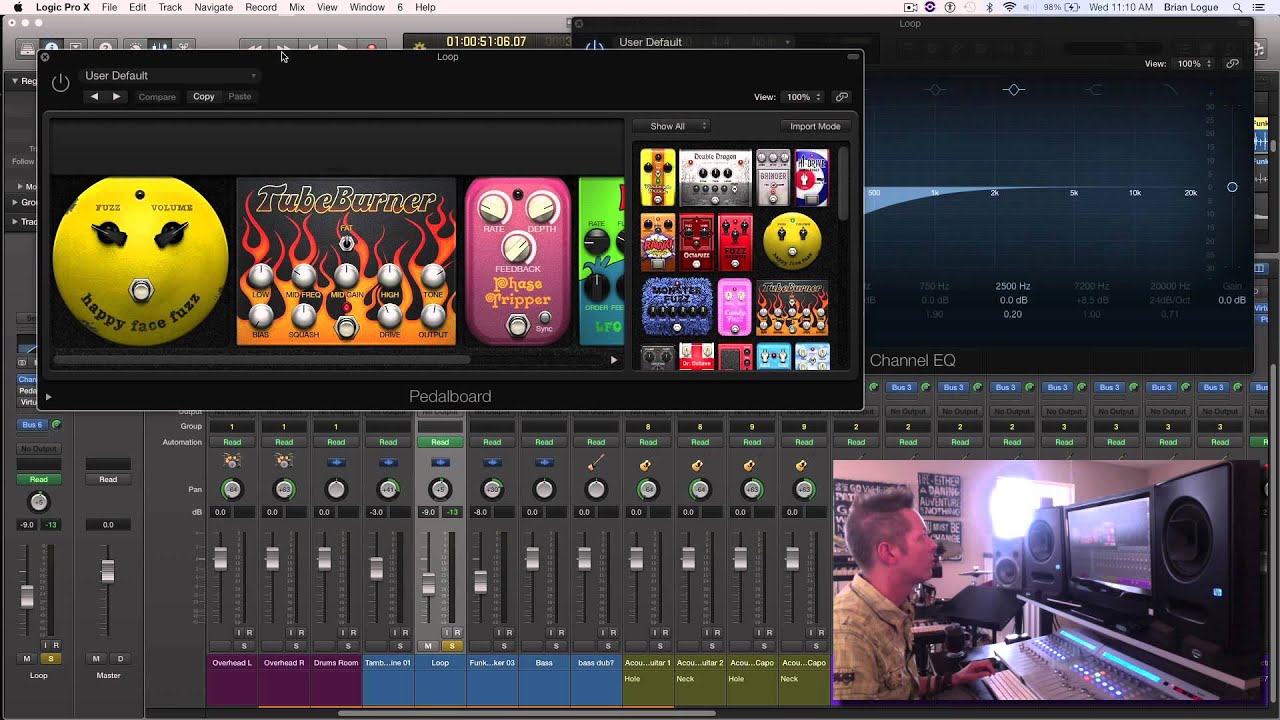Toggle Happy Face Fuzz footswitch on pedalboard
1280x720 pixels.
[141, 291]
